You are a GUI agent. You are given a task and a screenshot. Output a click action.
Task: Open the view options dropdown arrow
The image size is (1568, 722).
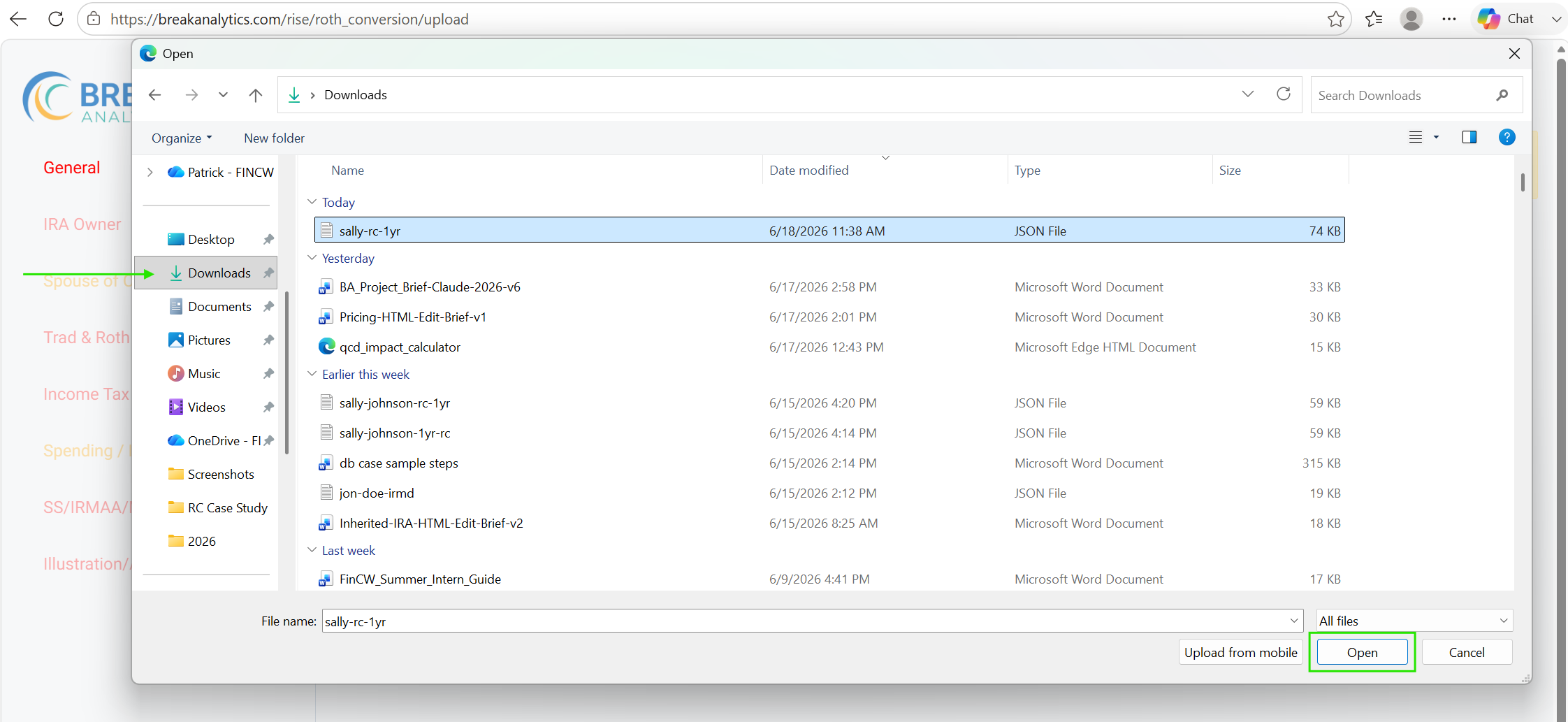[1437, 137]
